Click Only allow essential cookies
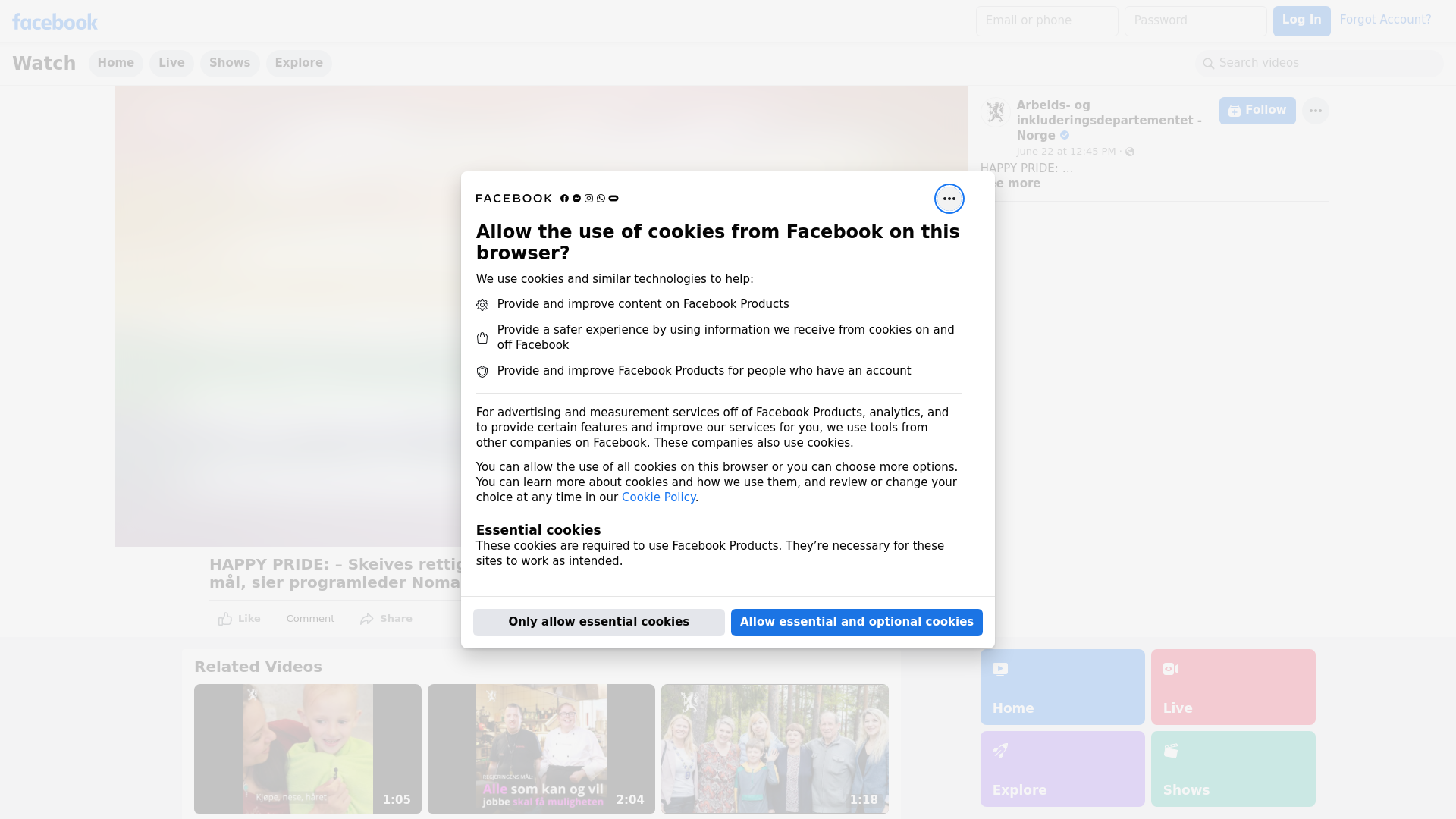Screen dimensions: 1456x819 point(598,622)
